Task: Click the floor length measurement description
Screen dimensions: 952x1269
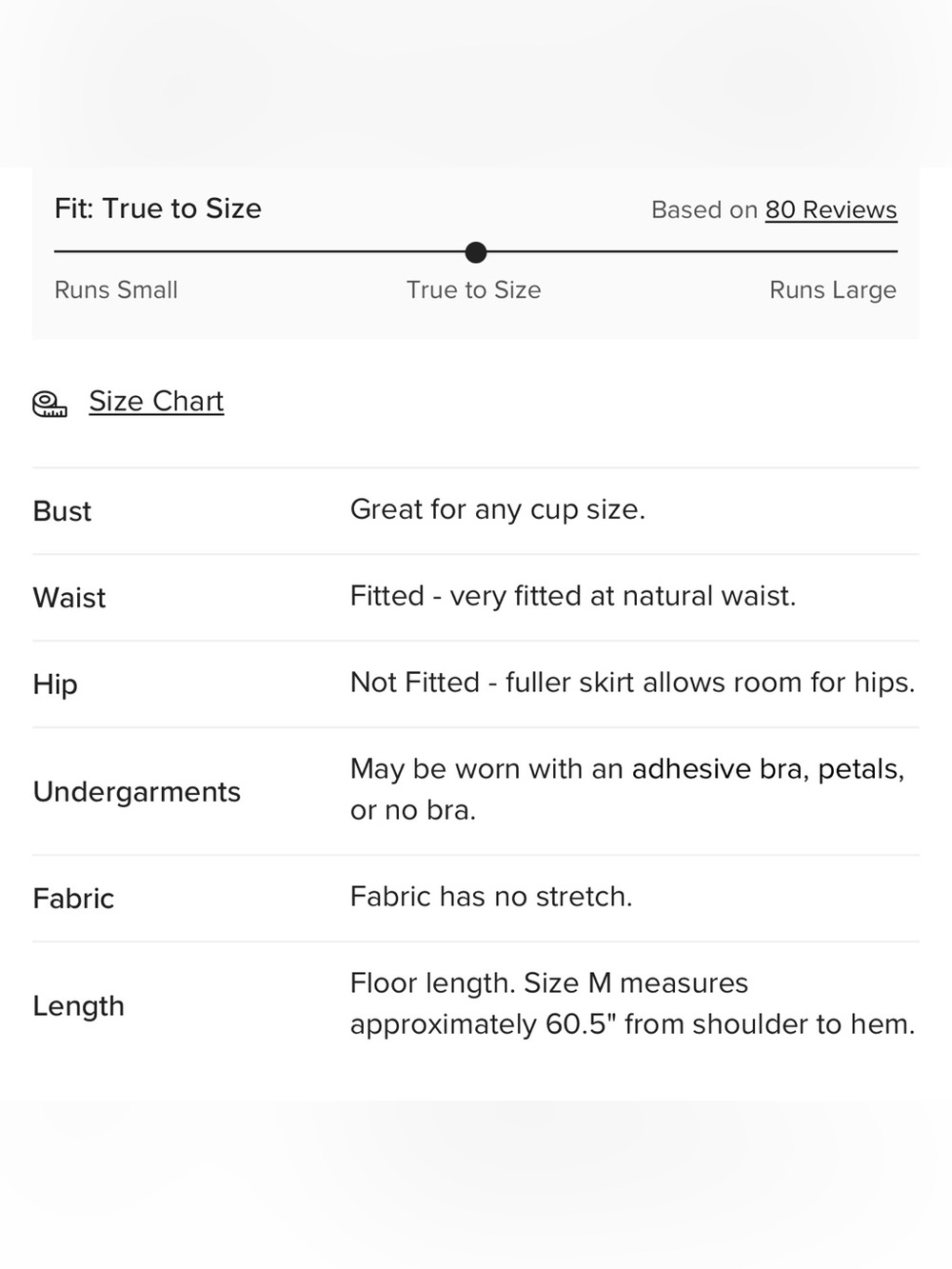Action: point(633,1003)
